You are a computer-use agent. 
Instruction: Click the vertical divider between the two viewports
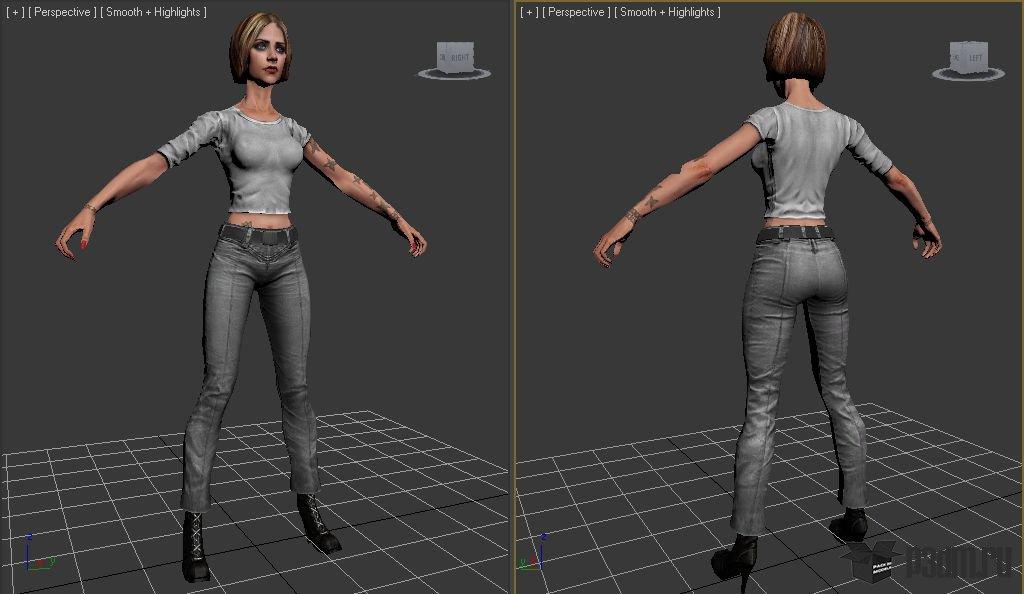pyautogui.click(x=513, y=300)
